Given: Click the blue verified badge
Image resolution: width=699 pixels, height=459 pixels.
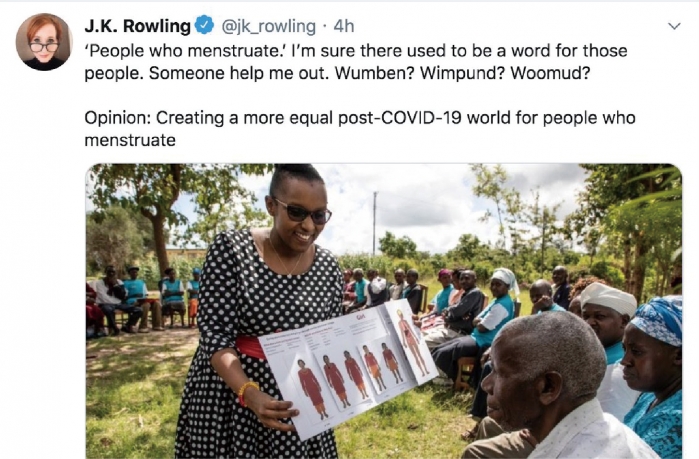Looking at the screenshot, I should click(x=205, y=26).
